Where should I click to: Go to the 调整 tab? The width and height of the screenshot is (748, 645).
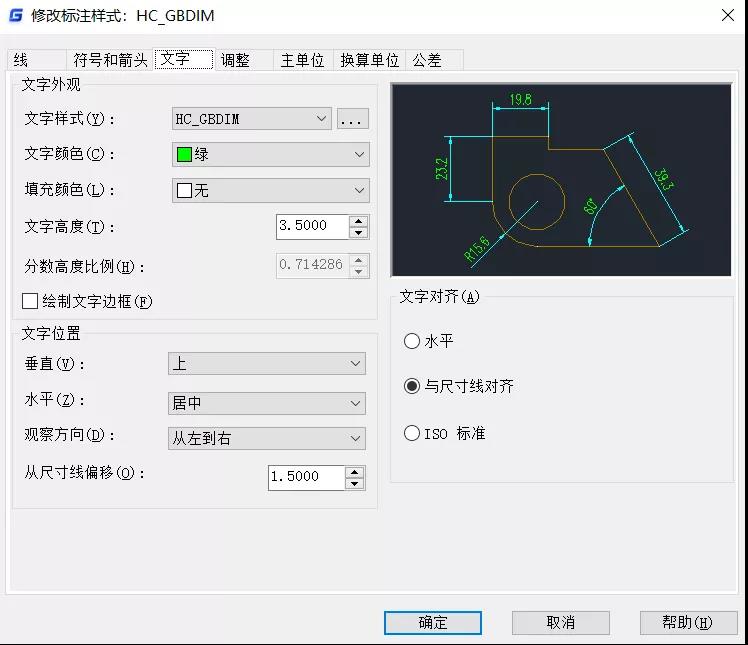[244, 60]
